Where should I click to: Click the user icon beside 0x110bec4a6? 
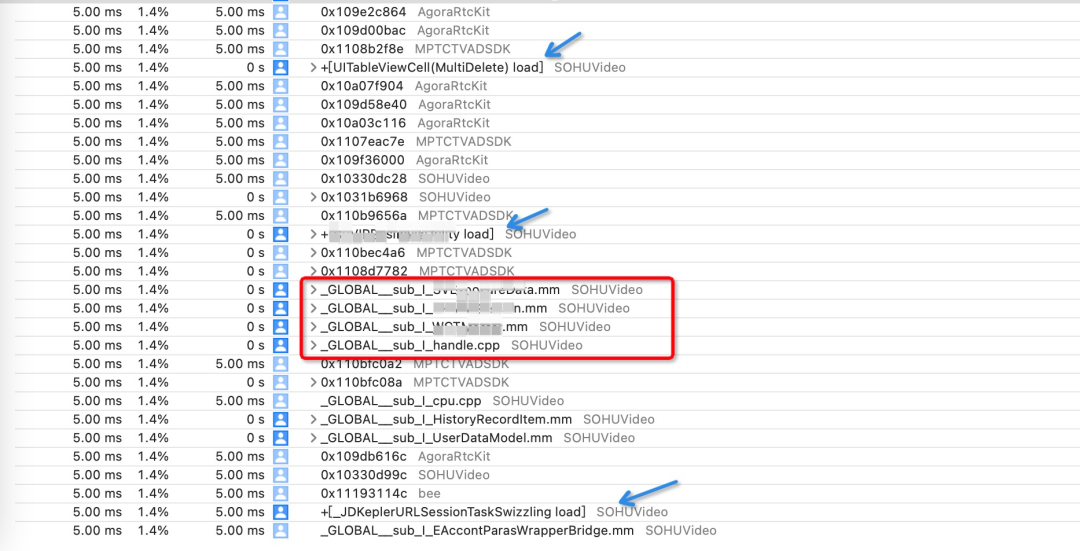coord(280,253)
